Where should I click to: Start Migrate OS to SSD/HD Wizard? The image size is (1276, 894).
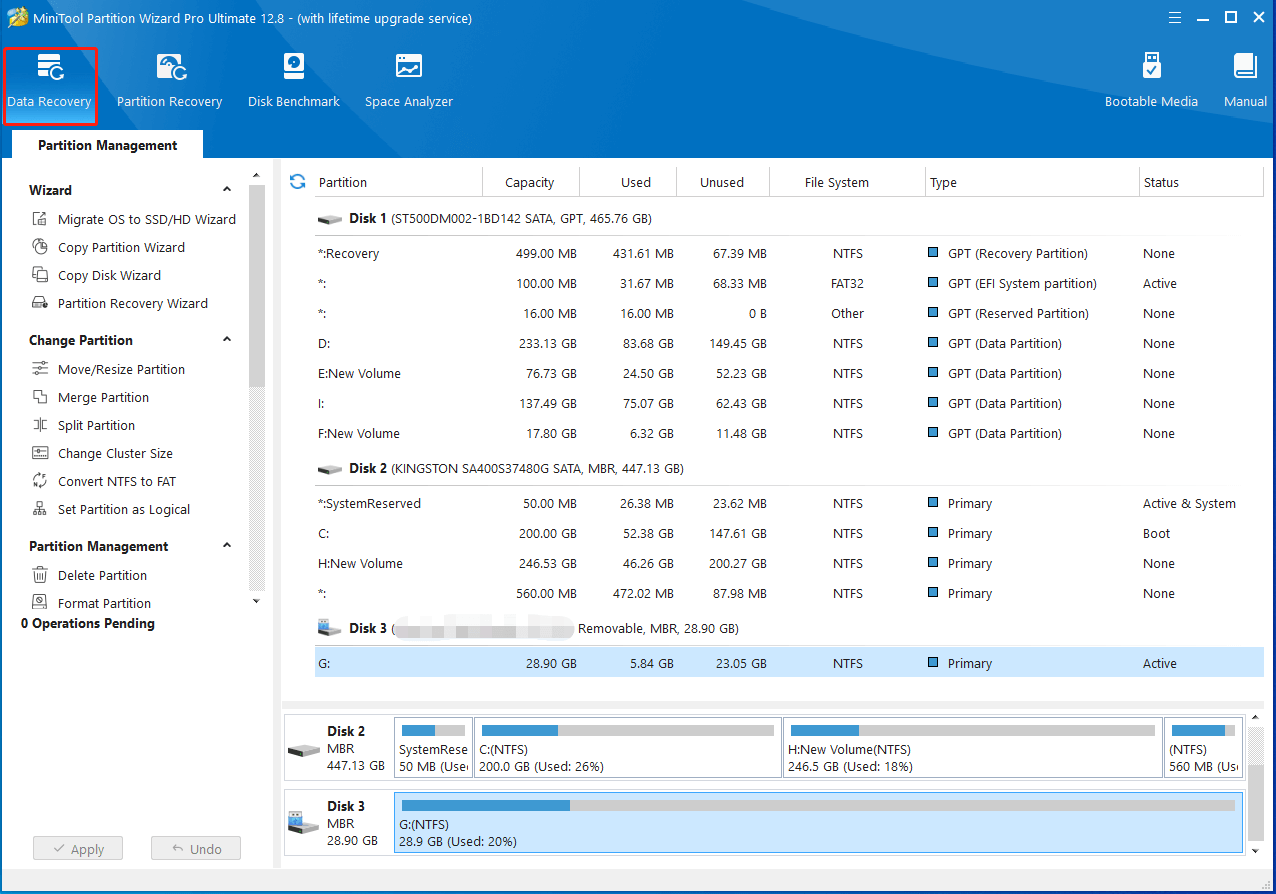[x=134, y=219]
